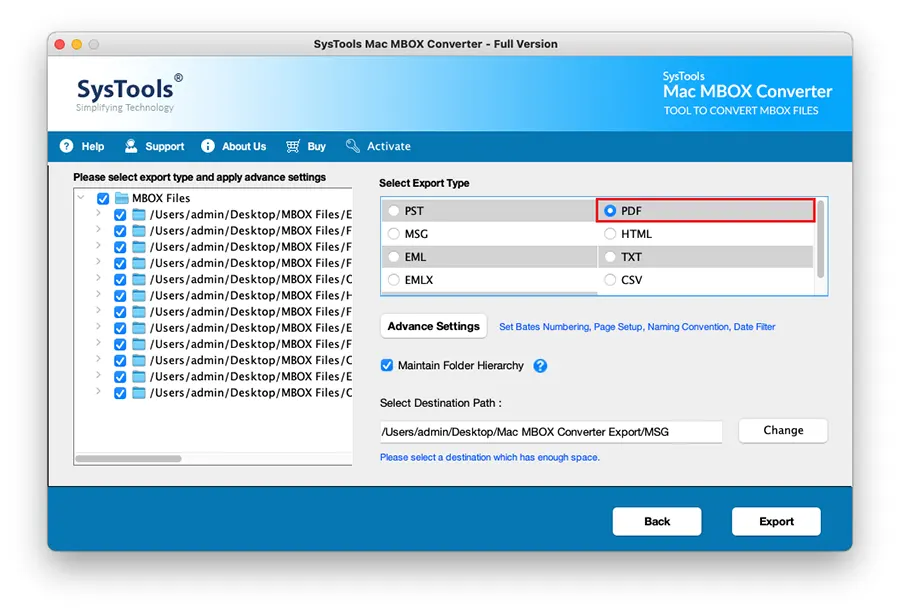Collapse the MBOX Files root node
This screenshot has width=900, height=614.
point(81,197)
